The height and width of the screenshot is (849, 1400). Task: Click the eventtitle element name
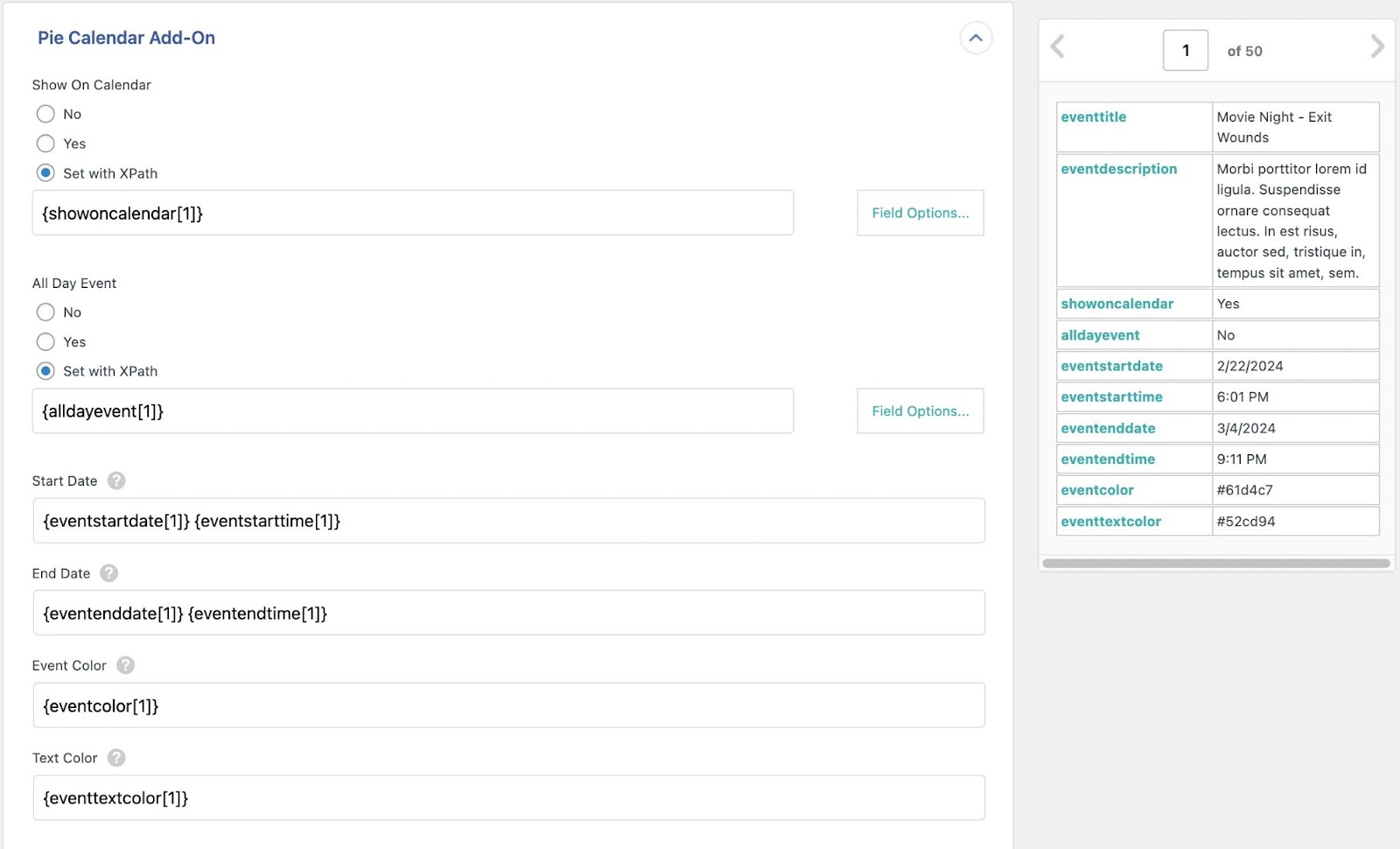1094,117
